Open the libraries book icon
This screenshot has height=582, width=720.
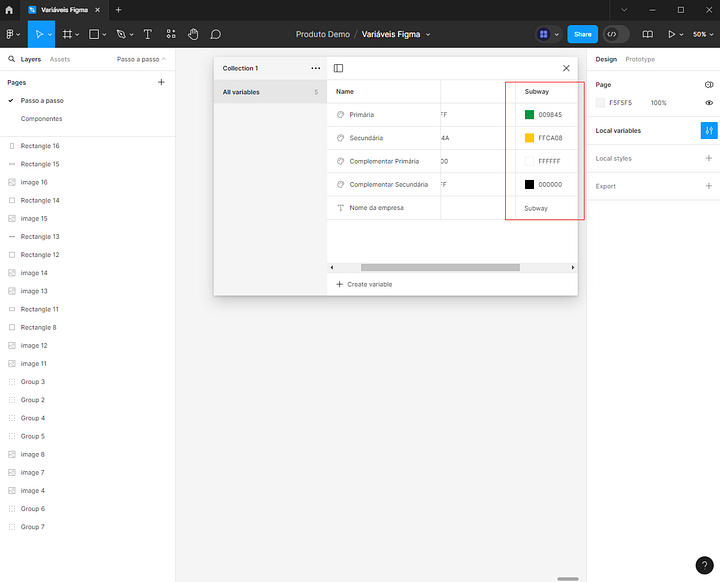[647, 34]
